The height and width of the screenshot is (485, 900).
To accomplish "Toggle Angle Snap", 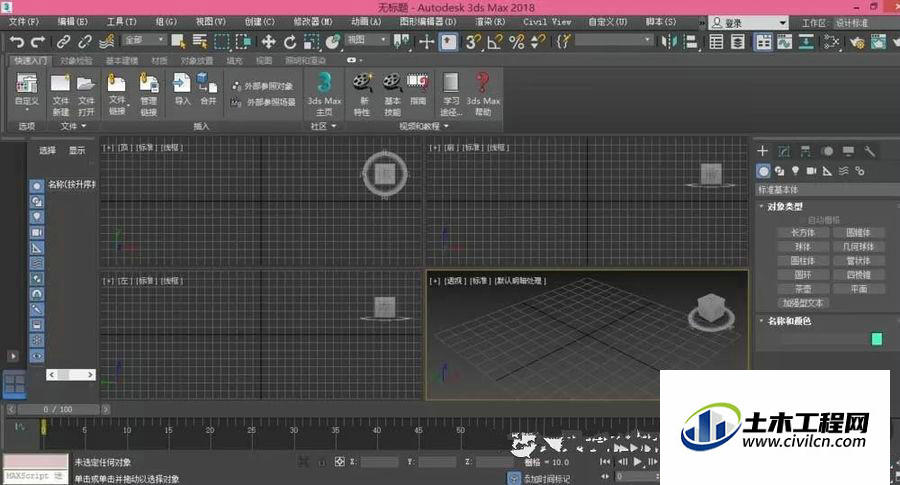I will 495,42.
